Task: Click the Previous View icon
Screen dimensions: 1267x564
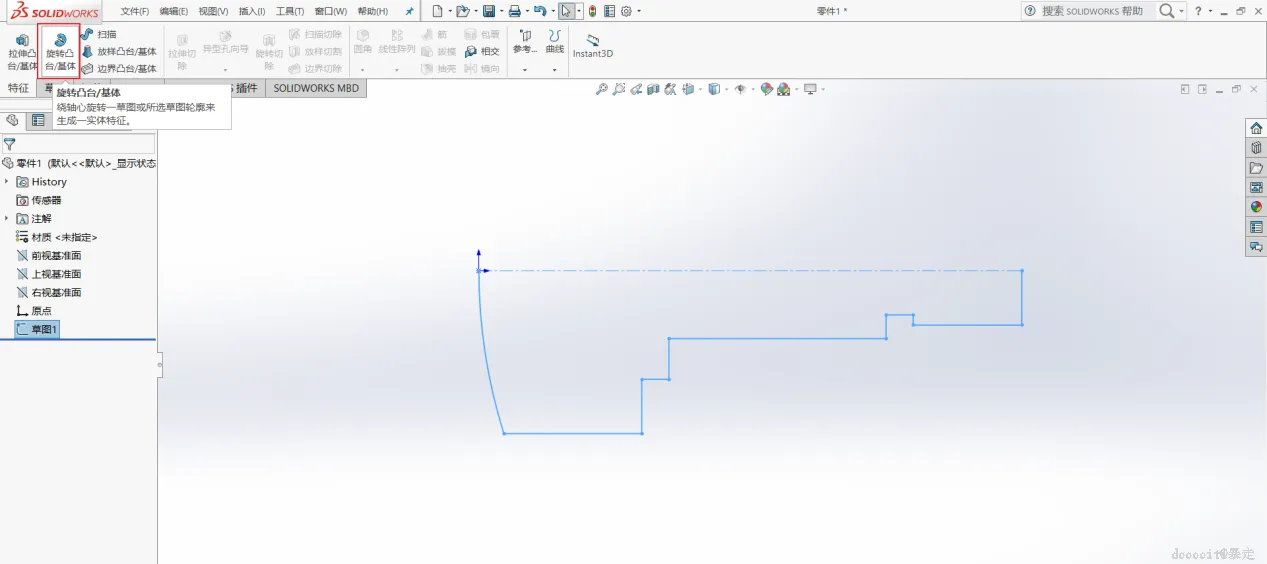Action: pyautogui.click(x=637, y=89)
